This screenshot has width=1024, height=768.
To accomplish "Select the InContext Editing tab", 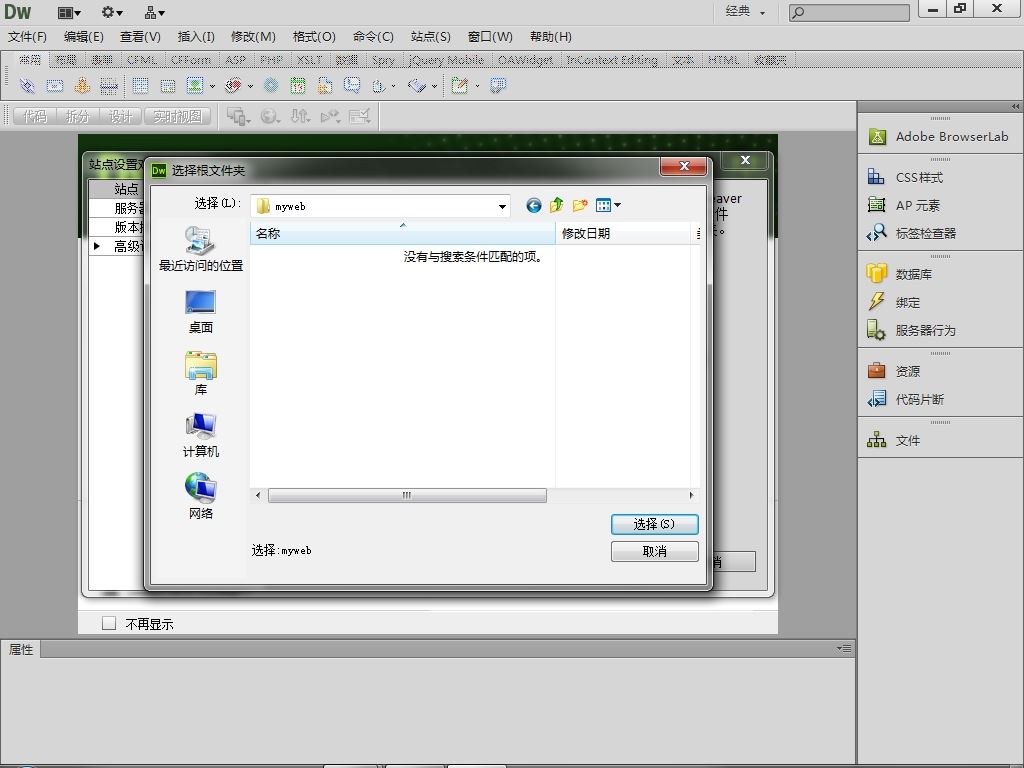I will 612,60.
